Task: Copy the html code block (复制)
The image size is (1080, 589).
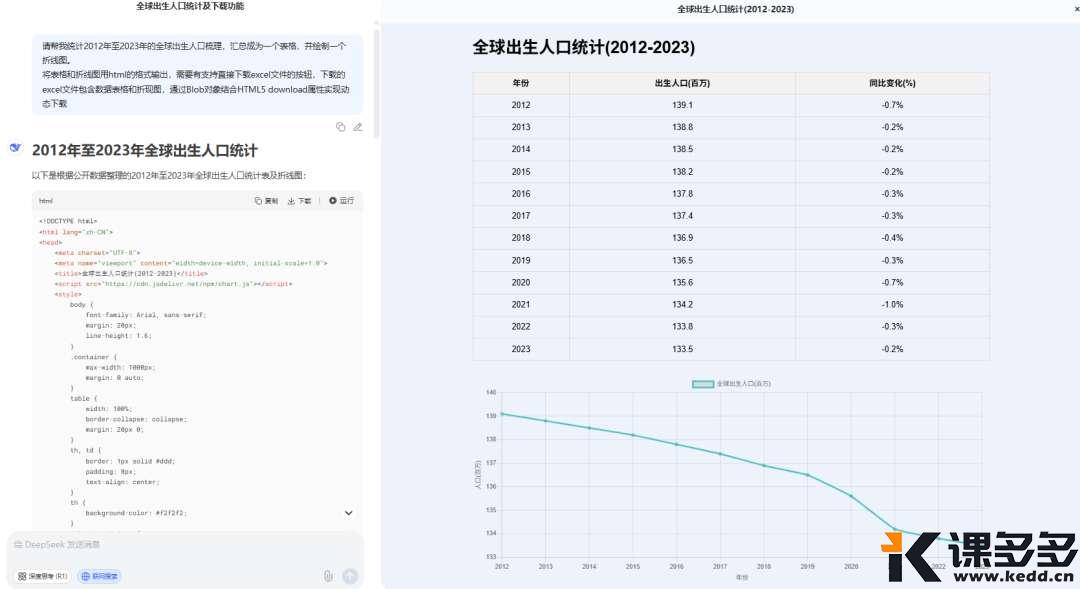Action: [x=267, y=200]
